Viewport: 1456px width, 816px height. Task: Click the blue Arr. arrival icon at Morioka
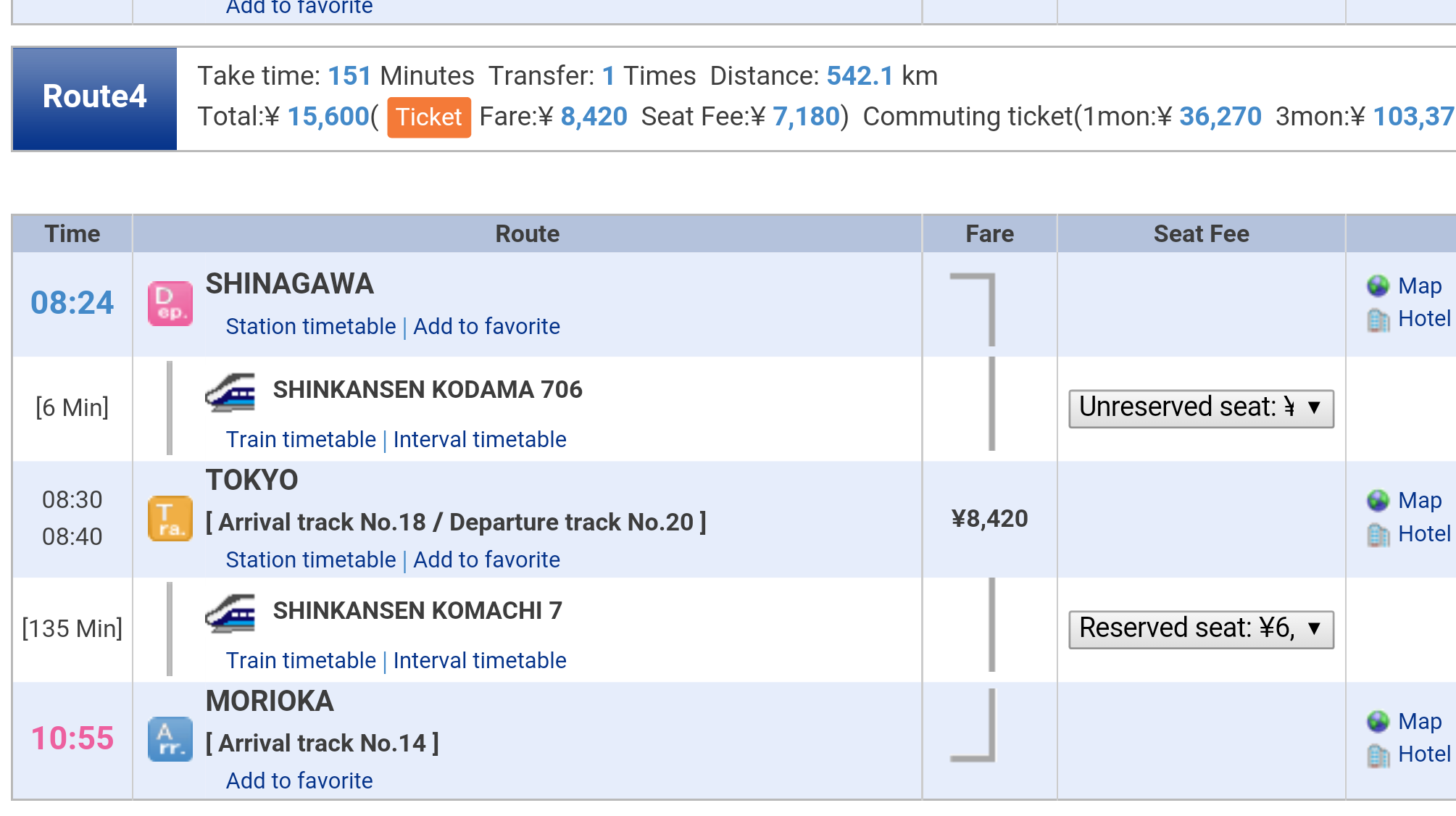point(170,739)
